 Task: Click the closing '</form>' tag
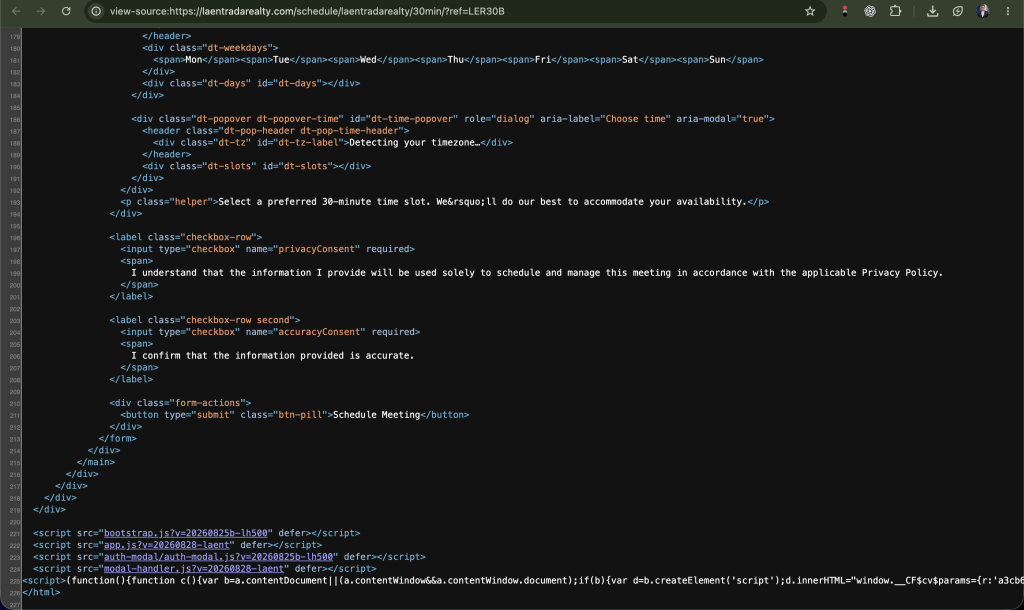(x=118, y=438)
